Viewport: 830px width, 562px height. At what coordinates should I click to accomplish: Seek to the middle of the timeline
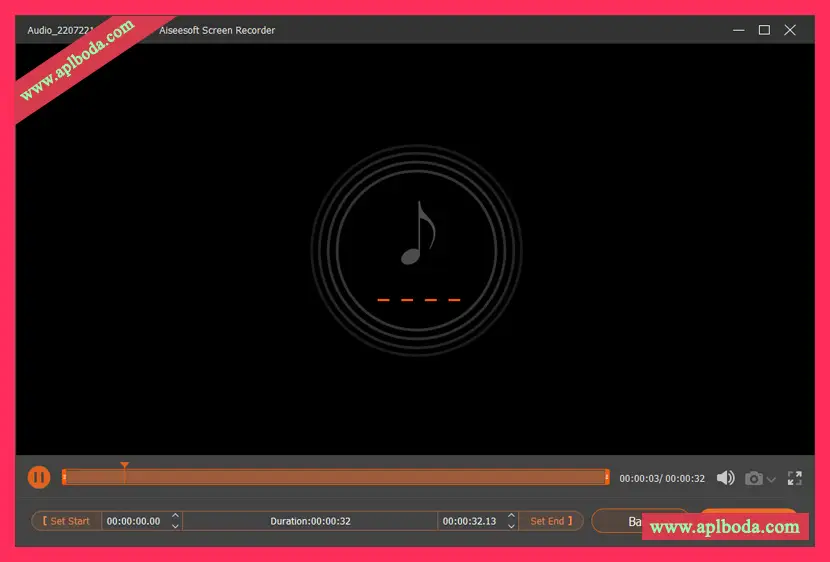[336, 478]
